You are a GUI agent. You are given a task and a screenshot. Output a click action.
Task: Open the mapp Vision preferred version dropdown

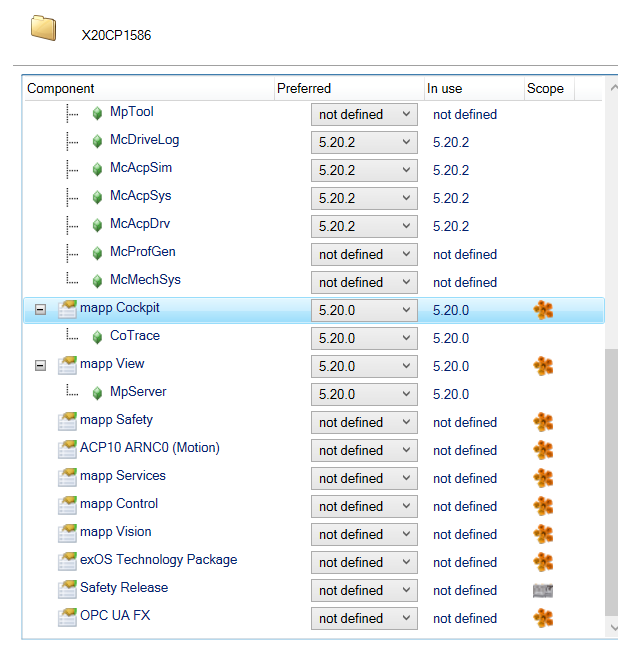click(x=364, y=534)
